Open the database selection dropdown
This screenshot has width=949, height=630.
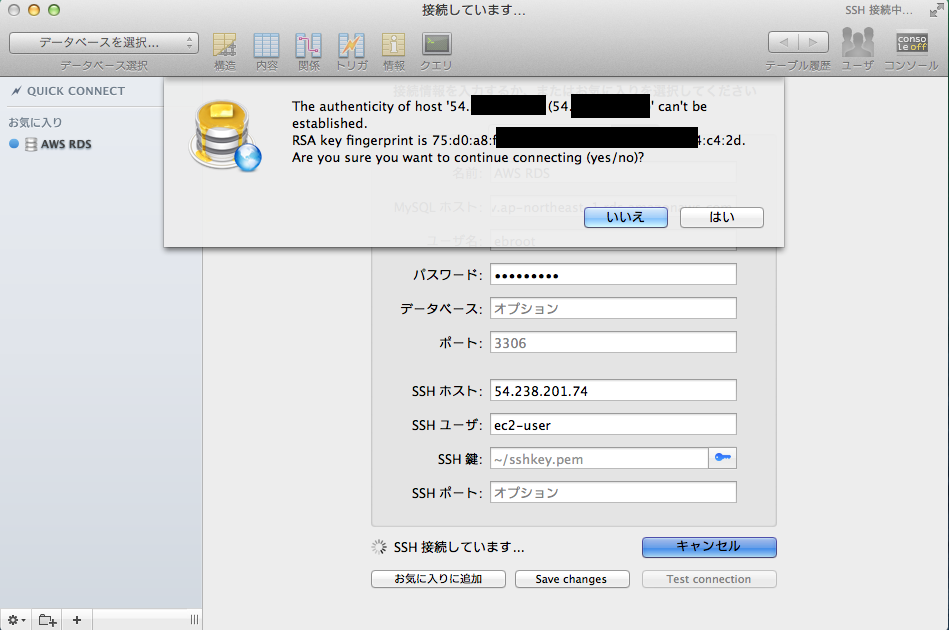click(104, 43)
